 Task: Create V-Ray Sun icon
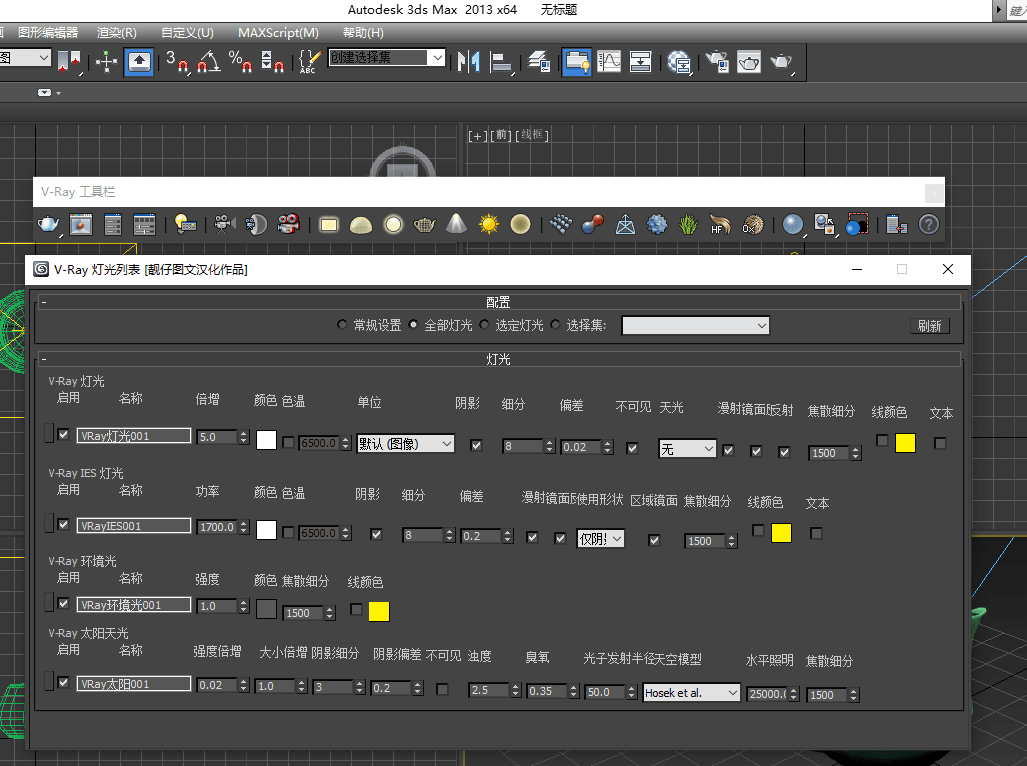489,225
